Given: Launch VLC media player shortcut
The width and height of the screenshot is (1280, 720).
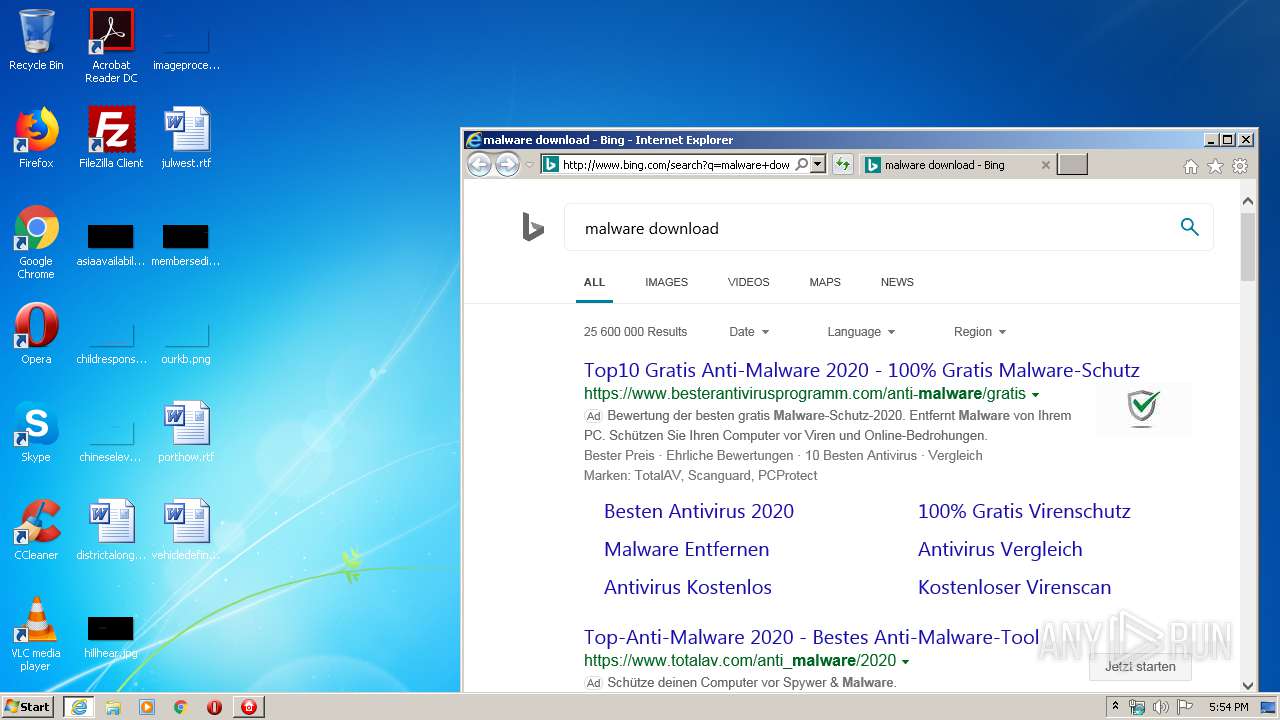Looking at the screenshot, I should (36, 634).
